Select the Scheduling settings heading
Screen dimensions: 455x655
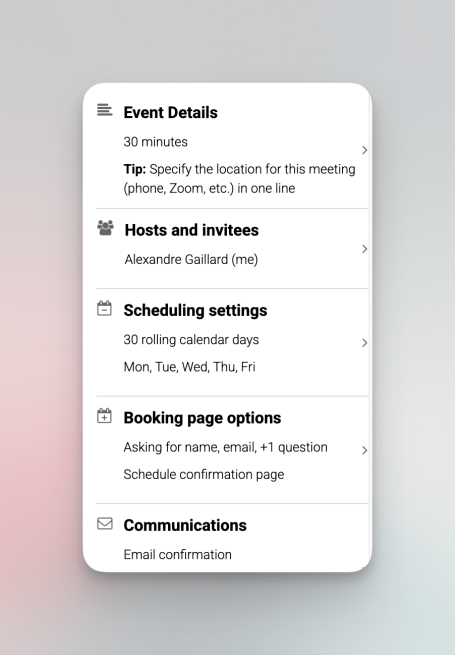pyautogui.click(x=195, y=311)
